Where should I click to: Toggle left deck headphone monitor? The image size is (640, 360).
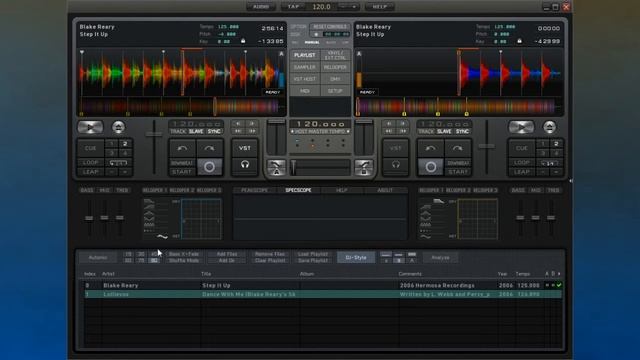[x=245, y=164]
